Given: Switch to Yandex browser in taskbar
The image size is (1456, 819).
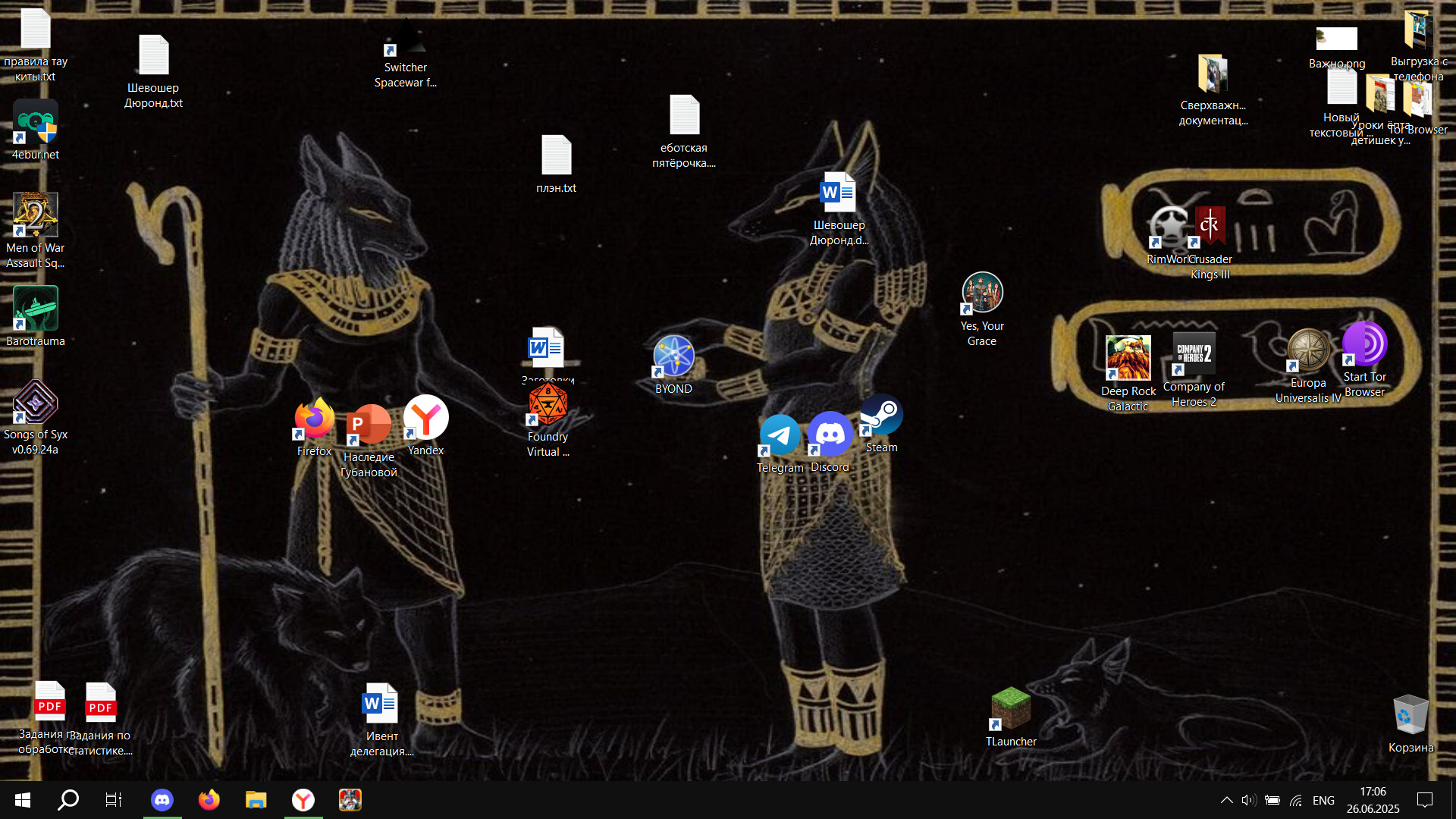Looking at the screenshot, I should 303,800.
